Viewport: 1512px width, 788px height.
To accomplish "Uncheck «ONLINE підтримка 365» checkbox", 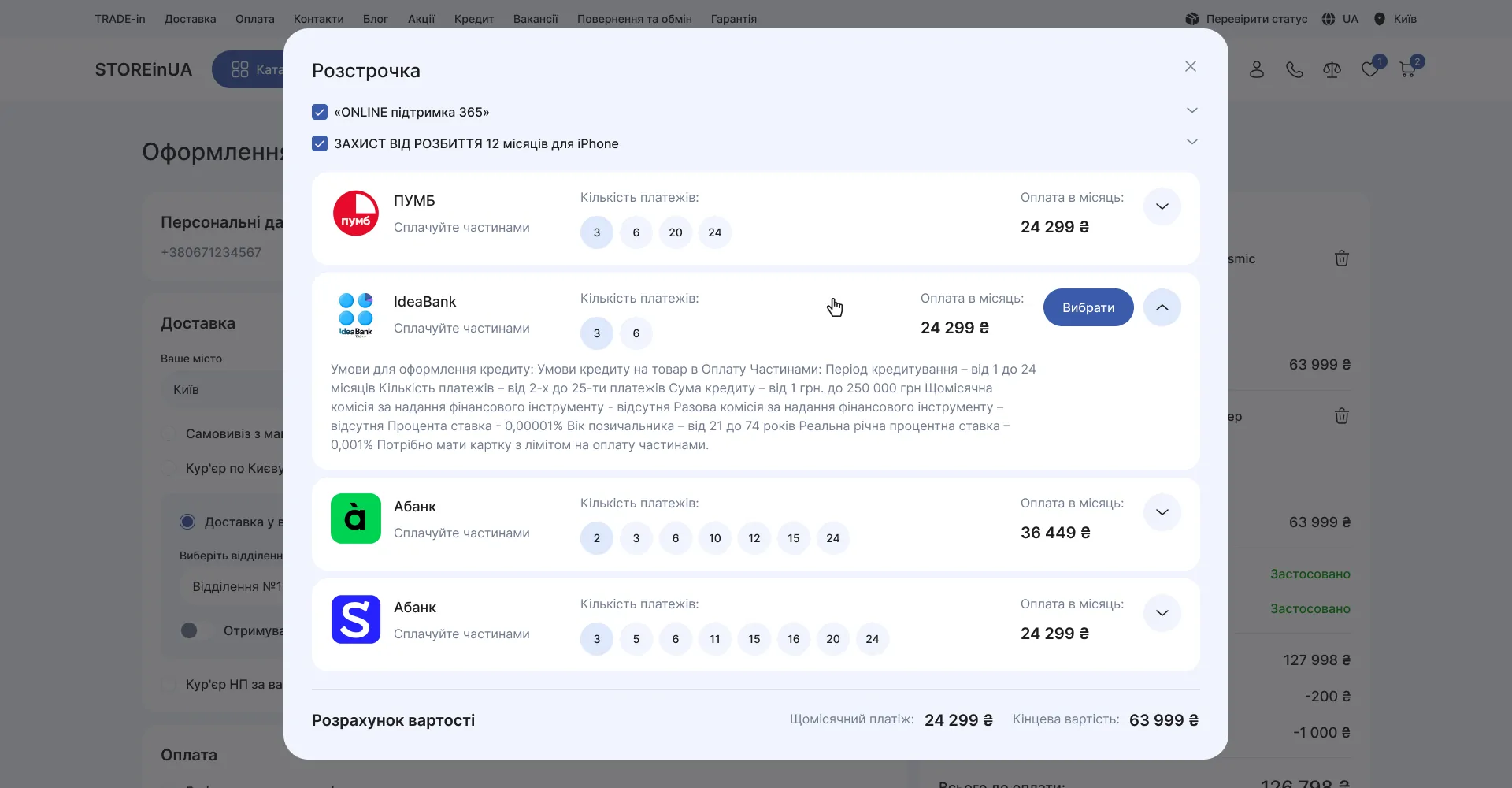I will click(320, 112).
